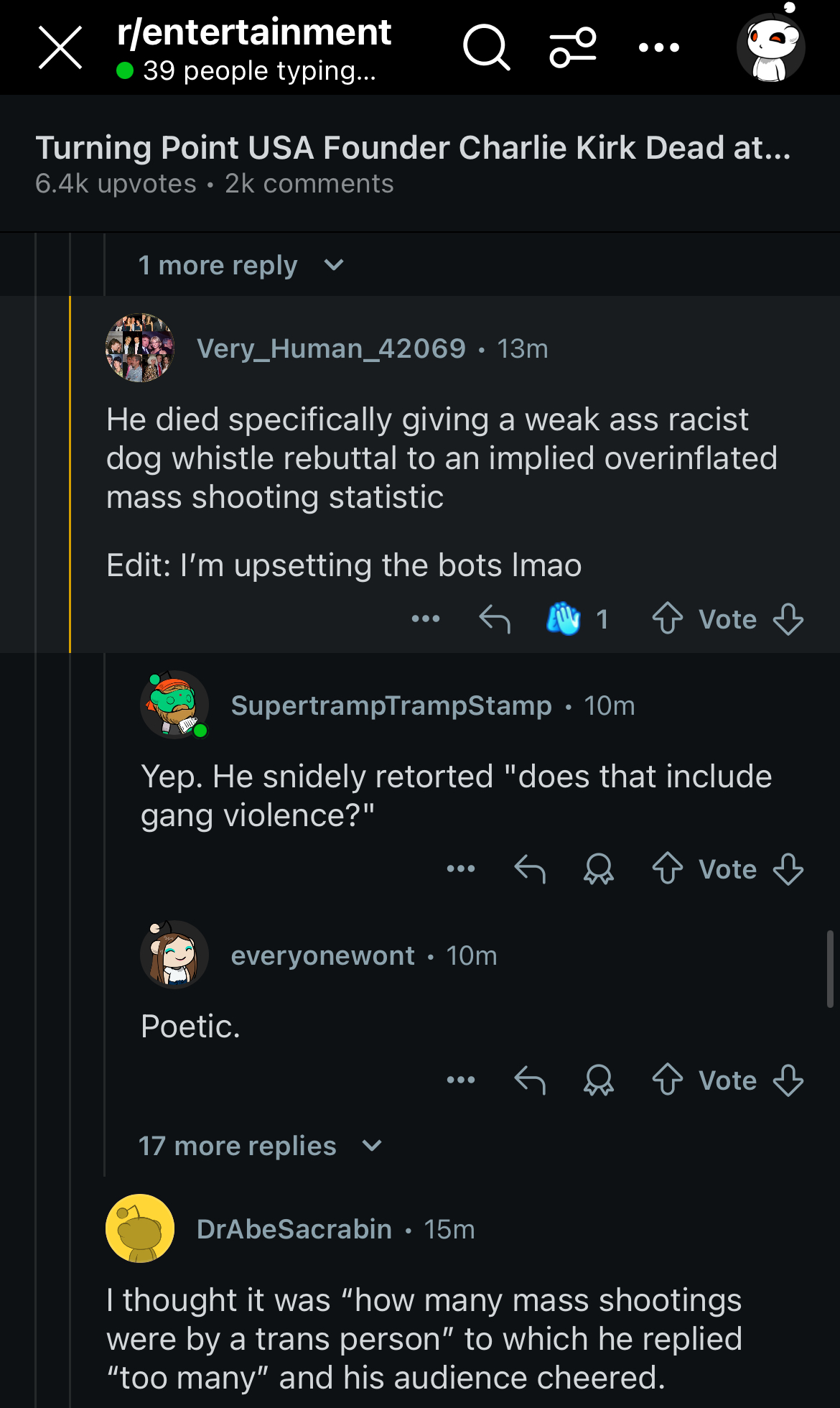Tap chevron next to 17 more replies

point(372,1146)
